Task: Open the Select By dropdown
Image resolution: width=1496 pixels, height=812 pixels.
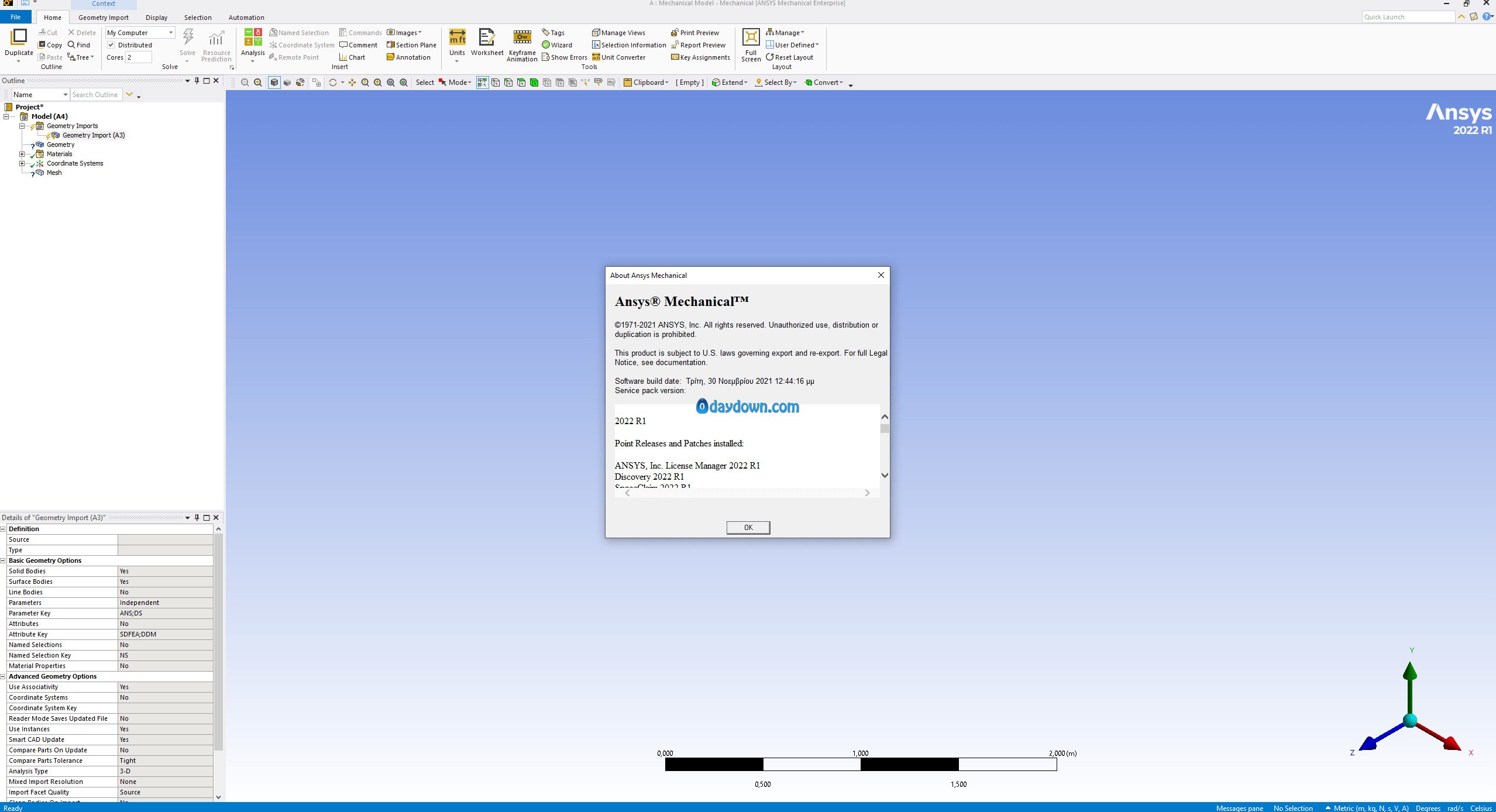Action: (x=776, y=82)
